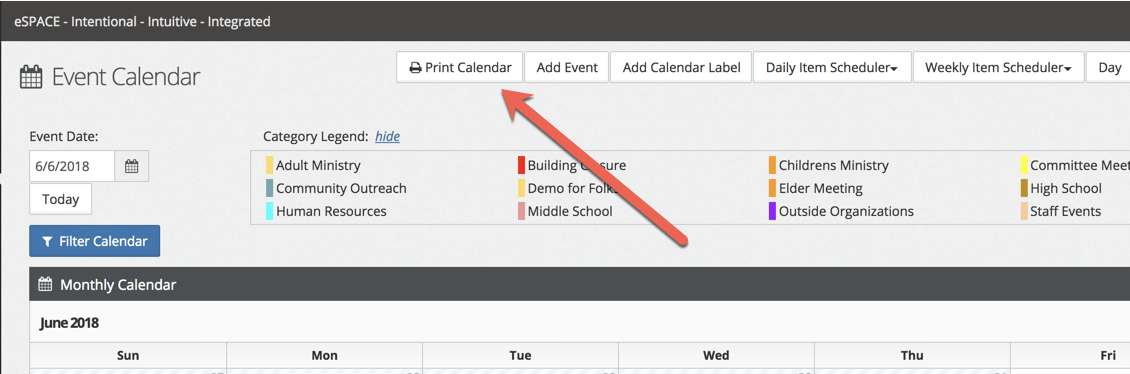Click the Add Event button
This screenshot has width=1130, height=374.
(x=566, y=68)
